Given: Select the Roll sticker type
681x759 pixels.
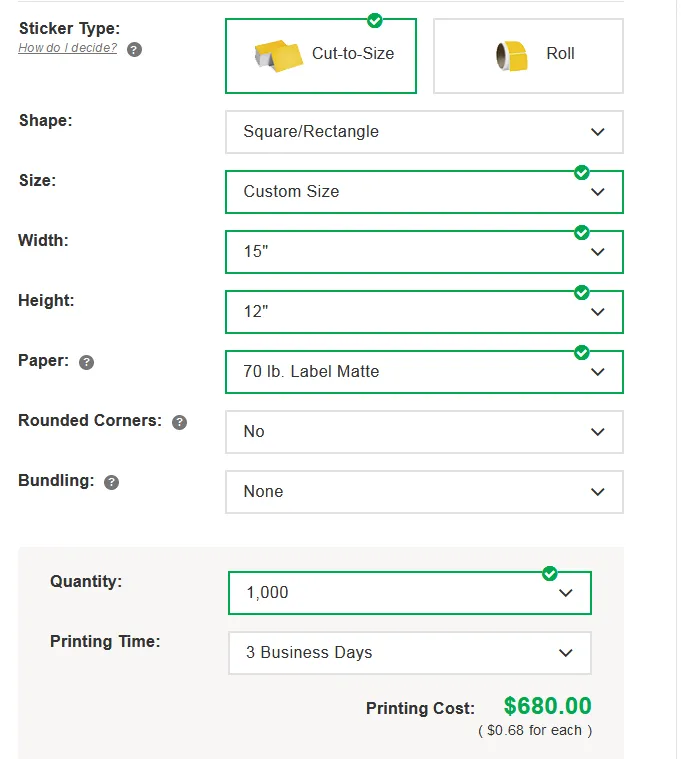Looking at the screenshot, I should [x=529, y=56].
